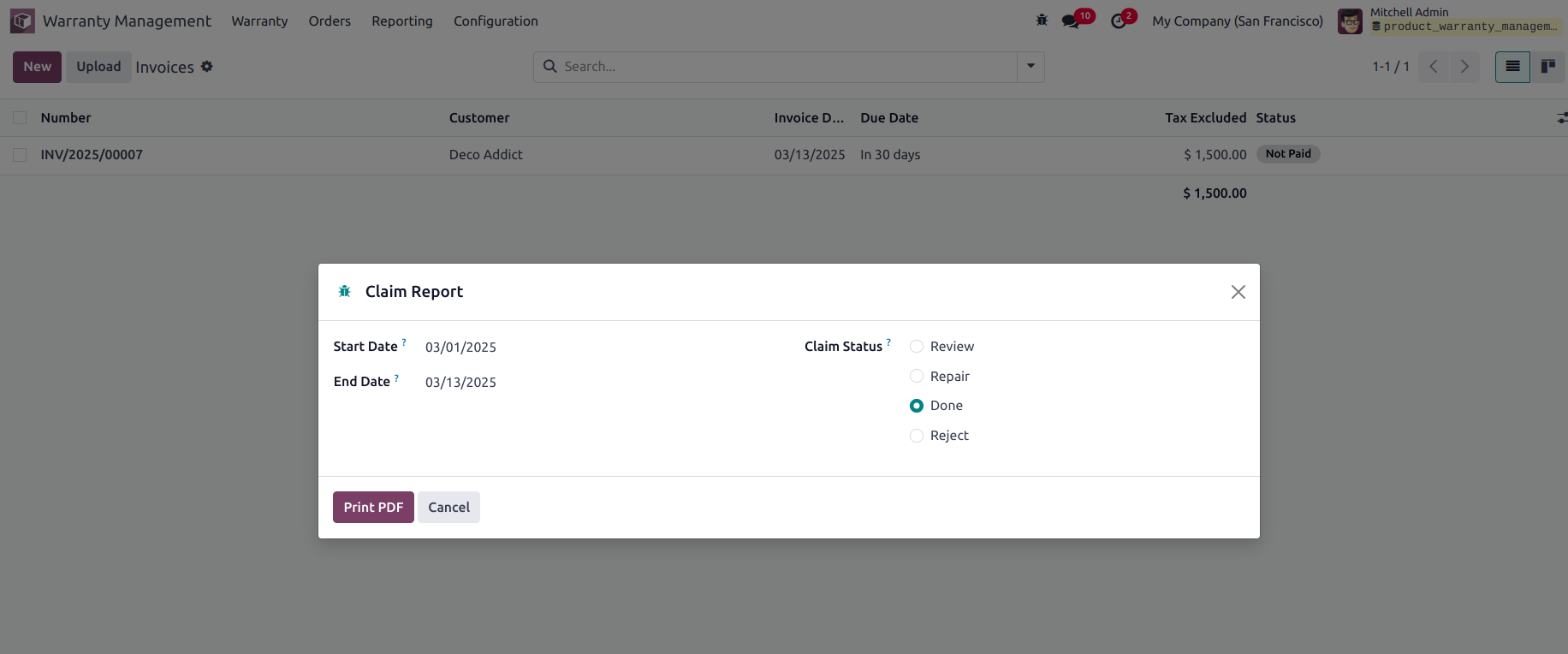This screenshot has height=654, width=1568.
Task: Click the search magnifier icon
Action: tap(550, 67)
